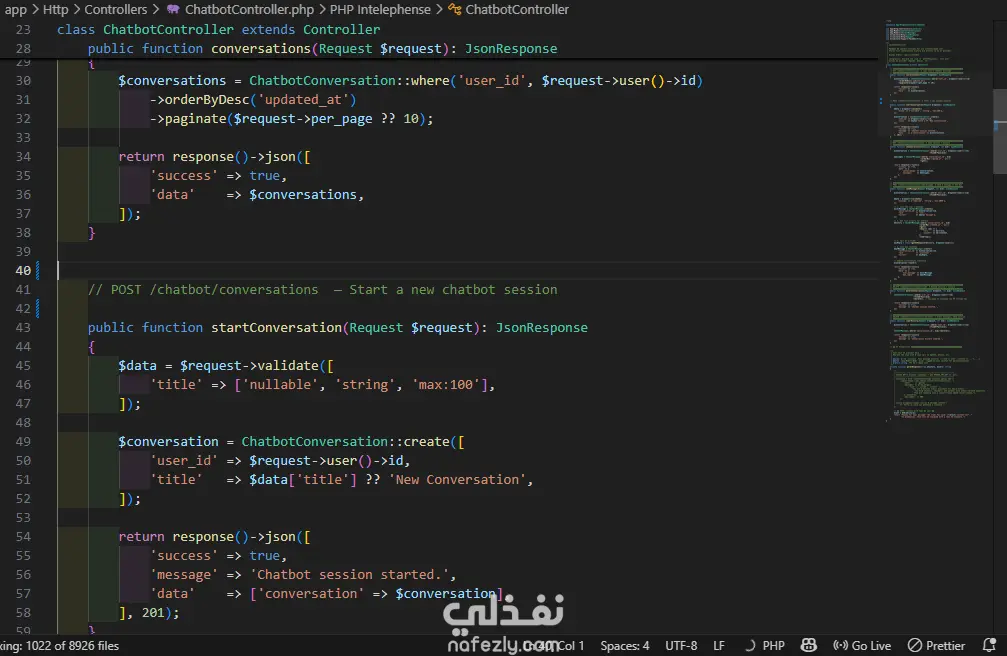This screenshot has height=656, width=1007.
Task: Click 'data' key on line 36
Action: pyautogui.click(x=172, y=195)
